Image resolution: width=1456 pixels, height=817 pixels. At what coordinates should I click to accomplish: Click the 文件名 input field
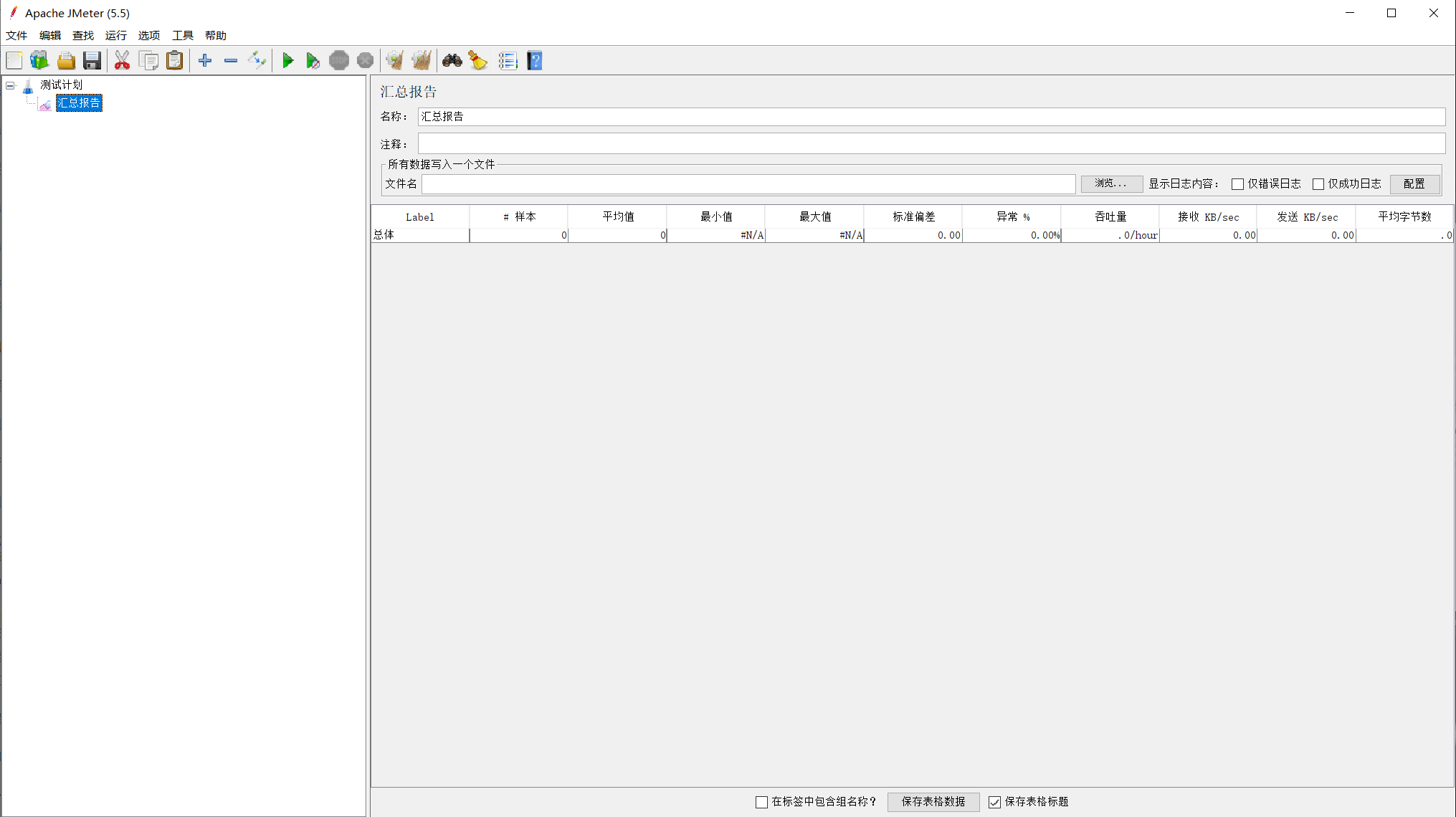[x=748, y=184]
